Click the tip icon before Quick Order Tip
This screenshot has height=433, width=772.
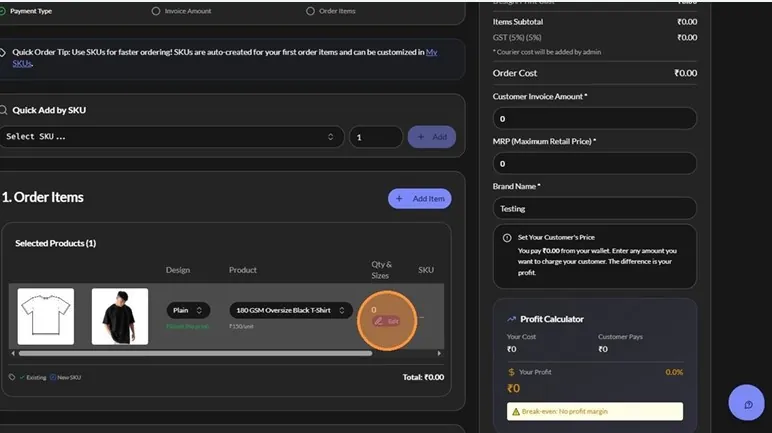pyautogui.click(x=3, y=52)
